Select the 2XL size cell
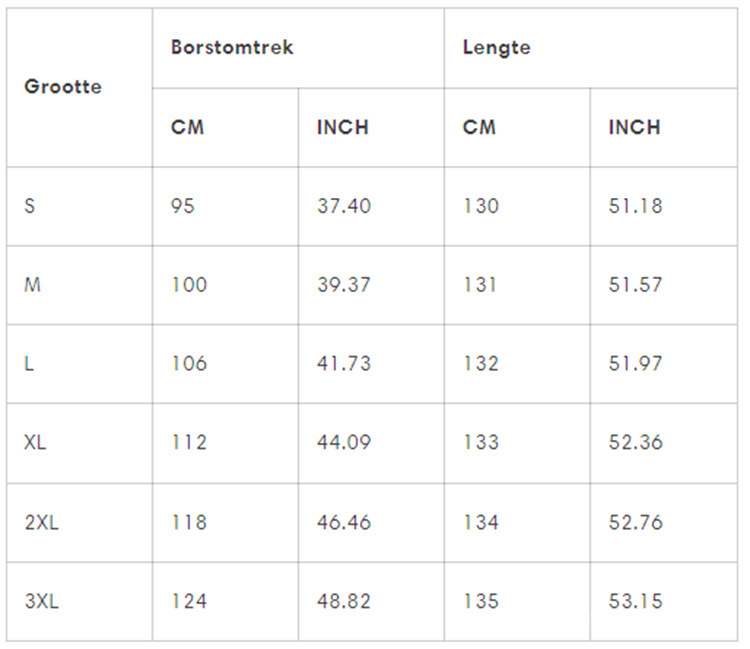The image size is (750, 649). pyautogui.click(x=42, y=522)
